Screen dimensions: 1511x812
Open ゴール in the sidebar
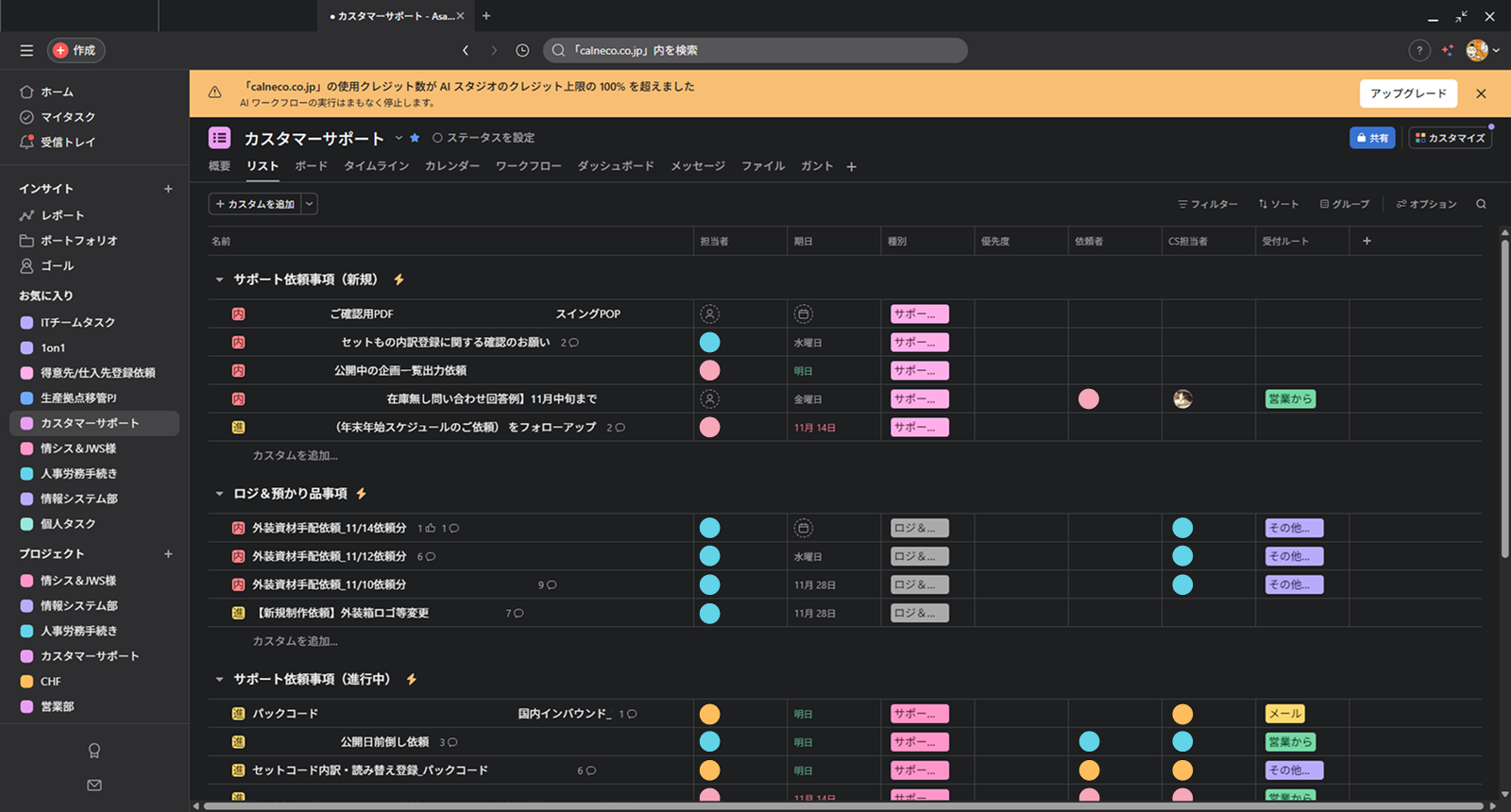coord(57,266)
